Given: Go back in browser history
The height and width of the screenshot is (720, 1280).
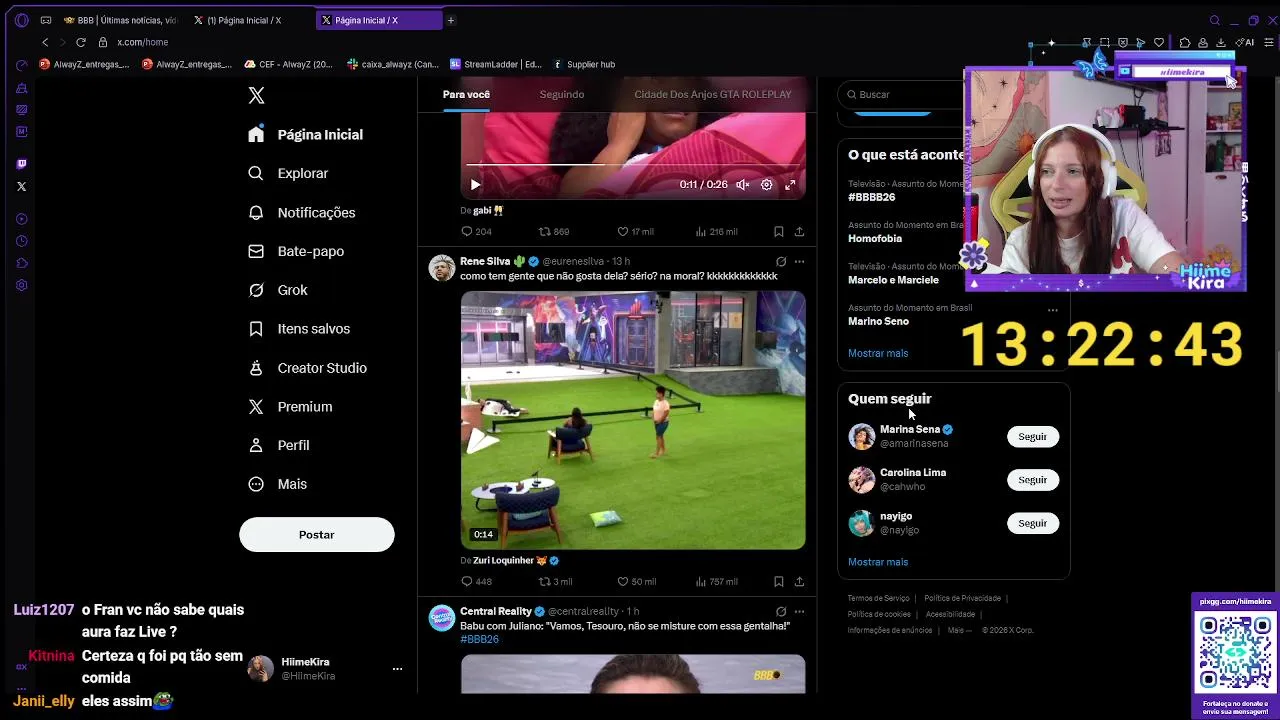Looking at the screenshot, I should coord(45,42).
